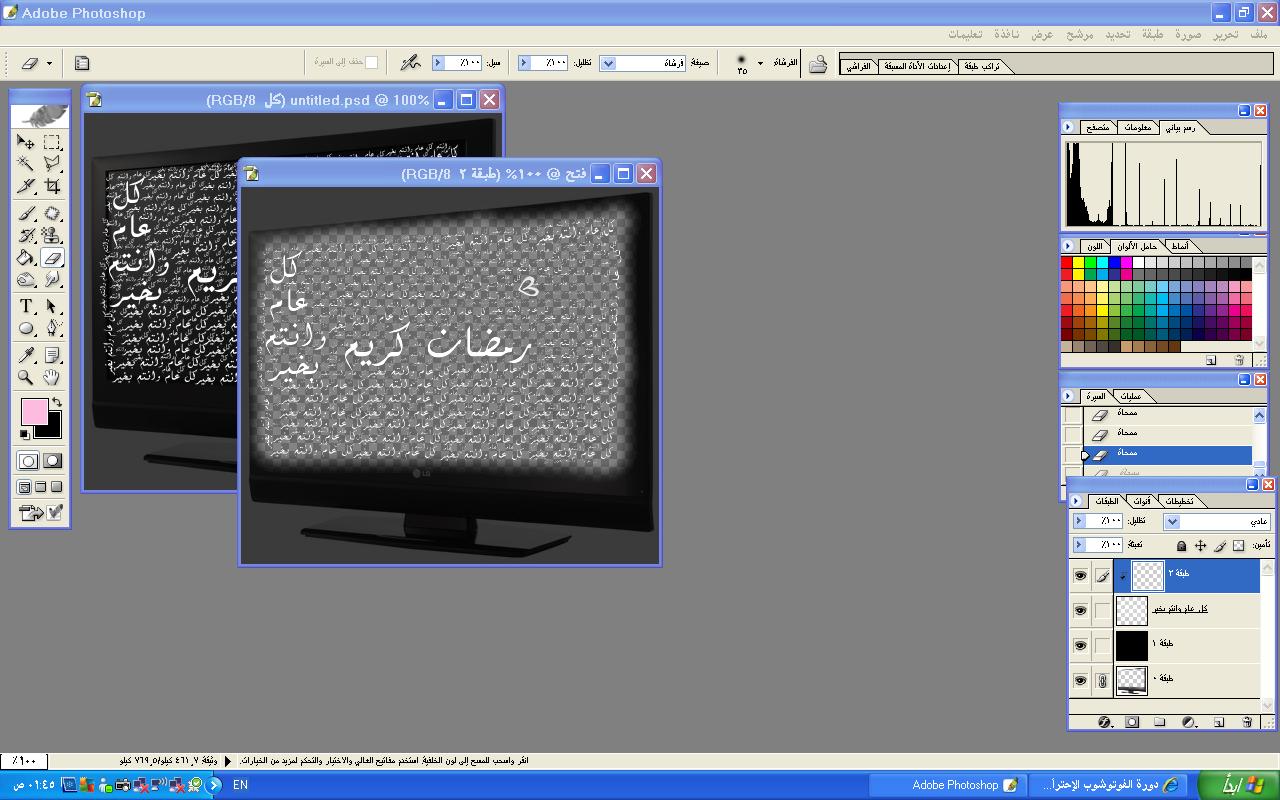Activate the Eyedropper tool
Screen dimensions: 1280x800
click(x=27, y=355)
